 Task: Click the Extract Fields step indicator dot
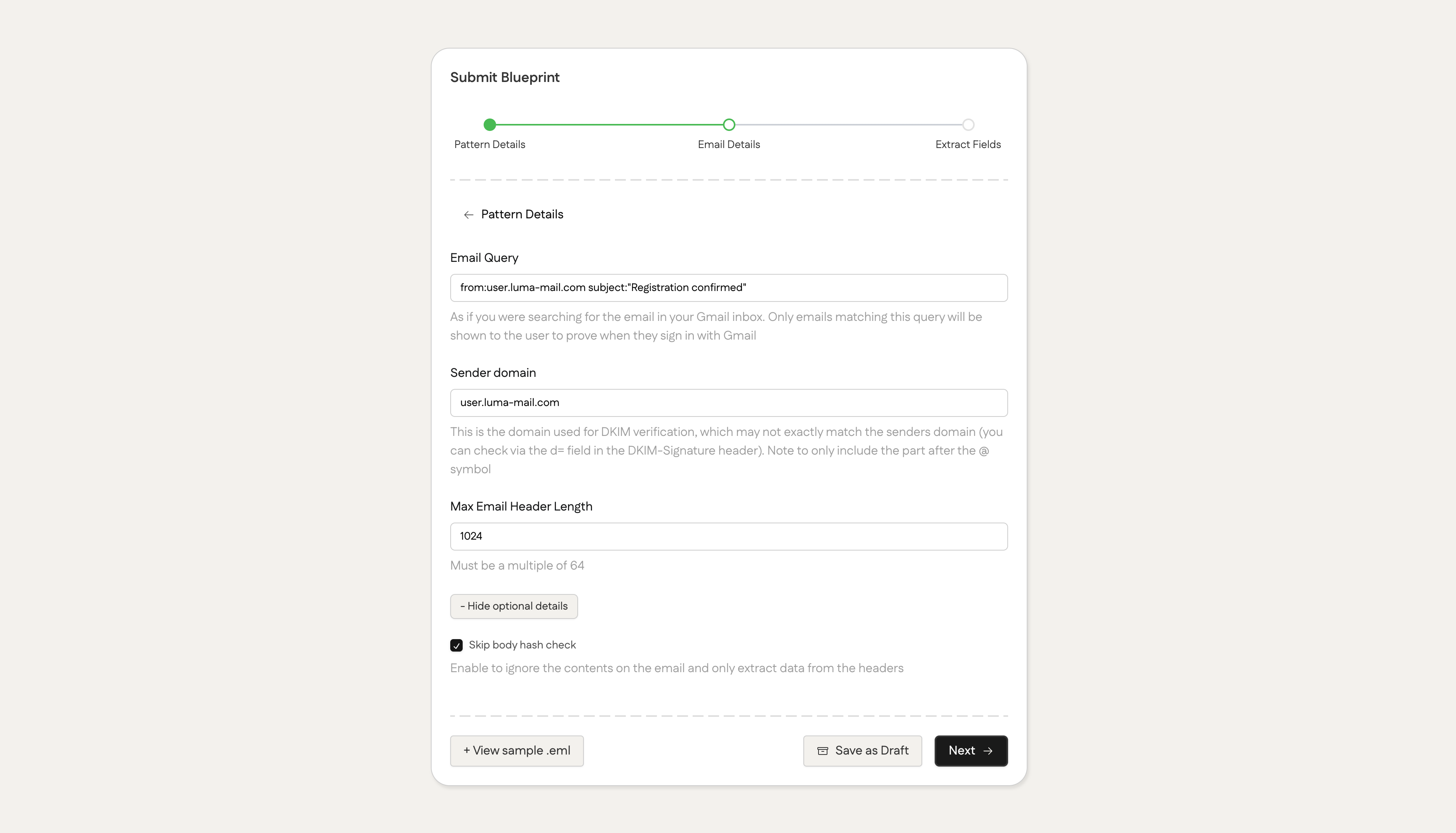click(968, 124)
